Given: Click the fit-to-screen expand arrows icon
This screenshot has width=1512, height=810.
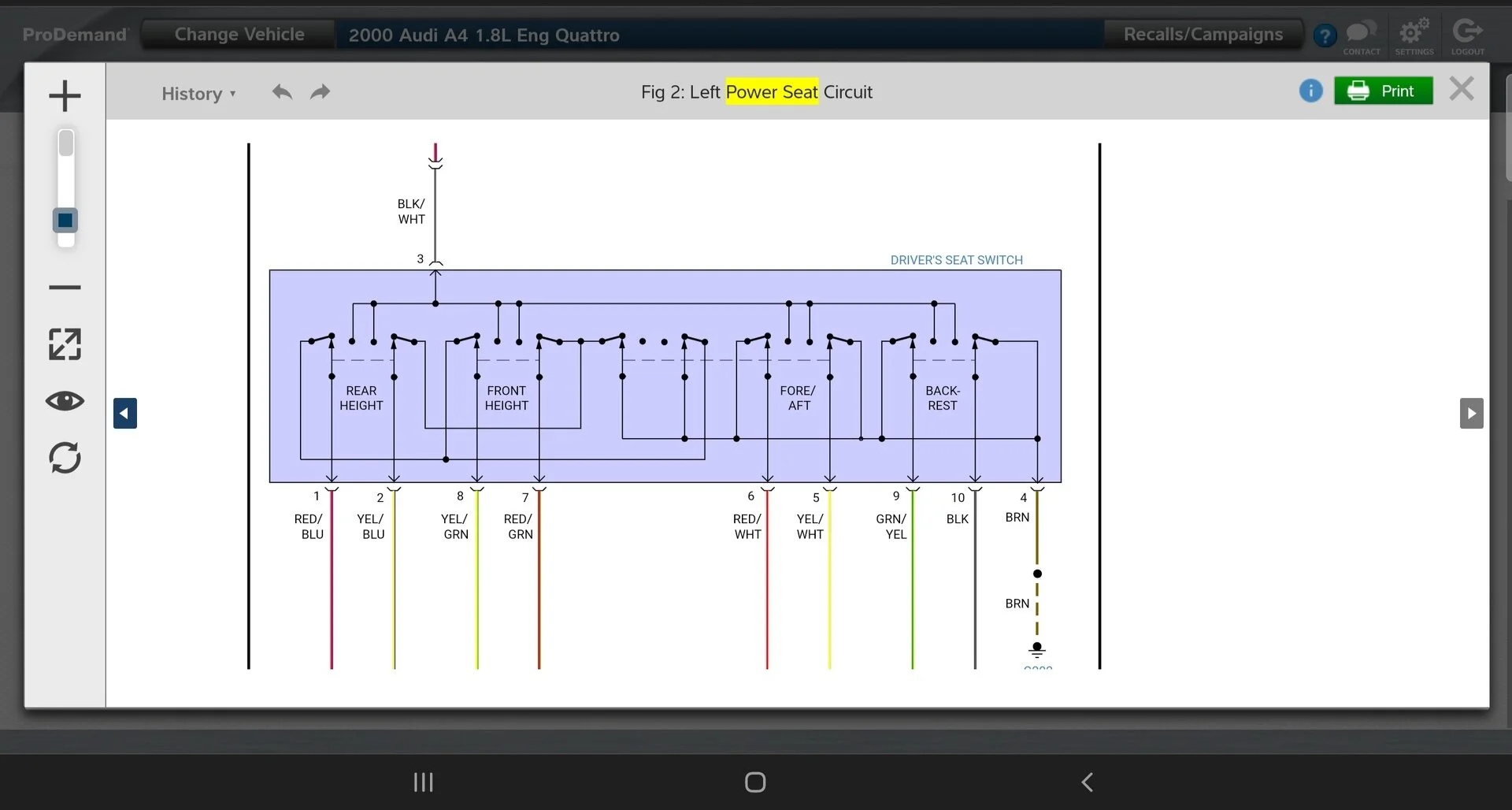Looking at the screenshot, I should coord(65,344).
